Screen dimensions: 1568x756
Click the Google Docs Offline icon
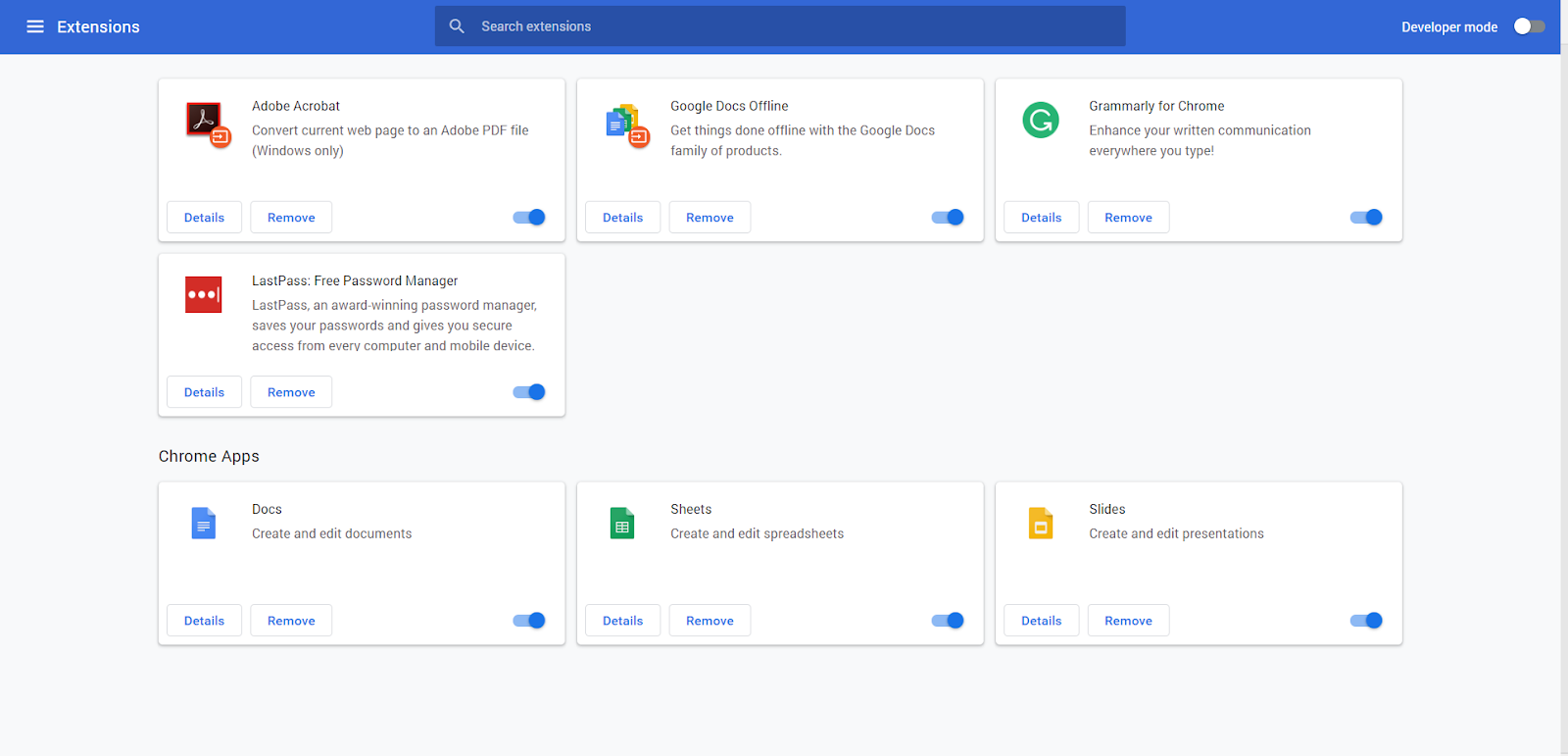(x=627, y=125)
